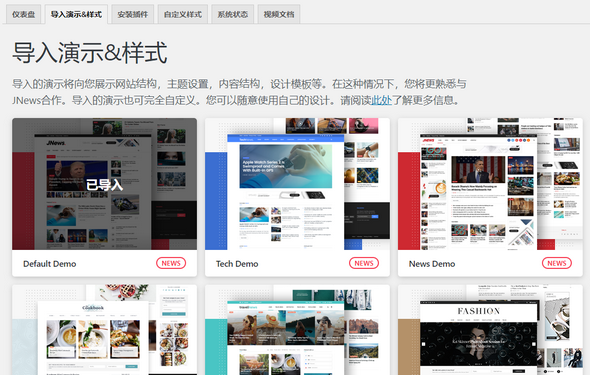
Task: Click the 已导入 label on Default Demo
Action: pos(104,185)
